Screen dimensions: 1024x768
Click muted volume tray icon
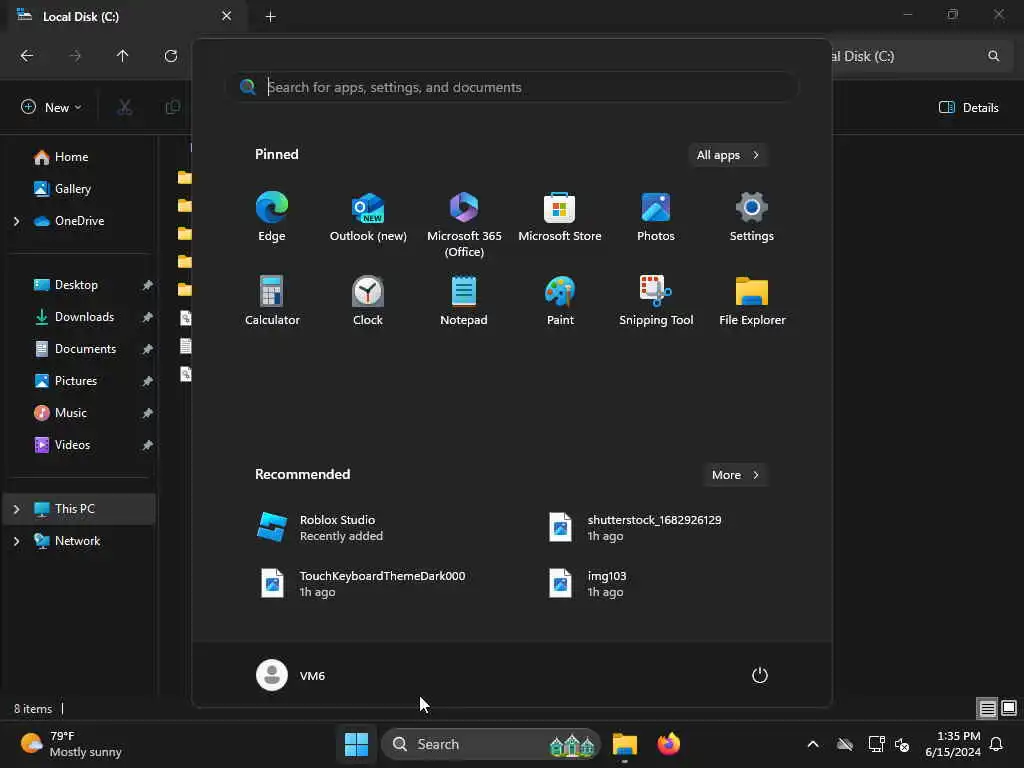902,744
